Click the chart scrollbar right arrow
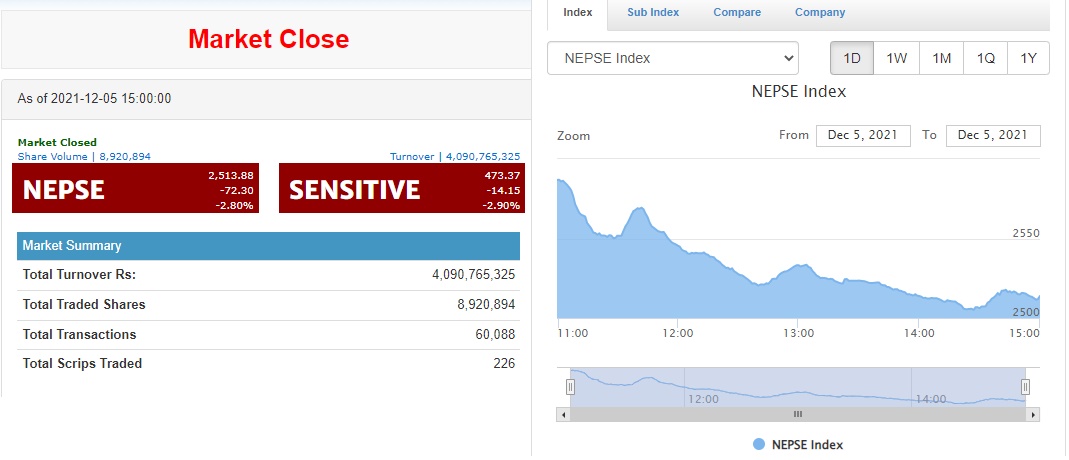1069x460 pixels. 1033,414
